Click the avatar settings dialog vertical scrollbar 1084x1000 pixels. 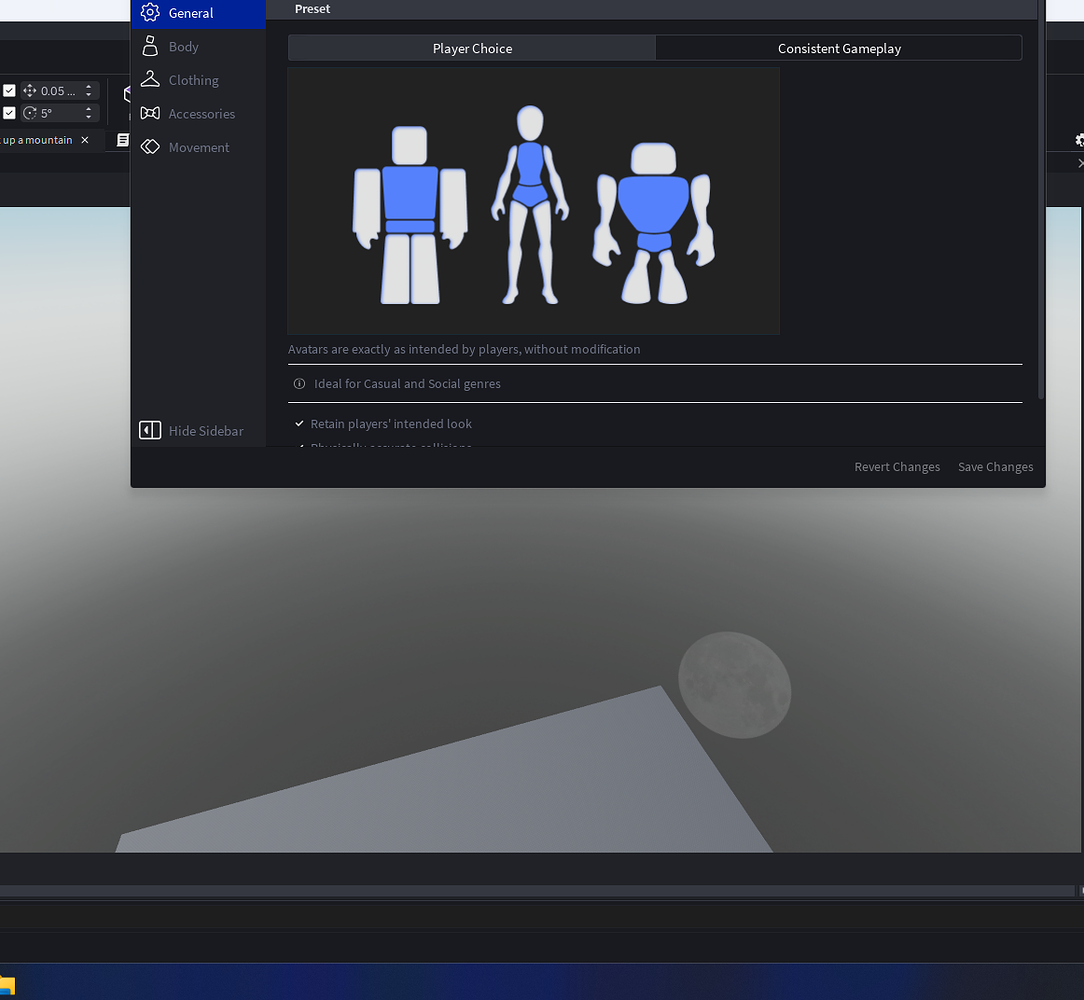pos(1040,201)
